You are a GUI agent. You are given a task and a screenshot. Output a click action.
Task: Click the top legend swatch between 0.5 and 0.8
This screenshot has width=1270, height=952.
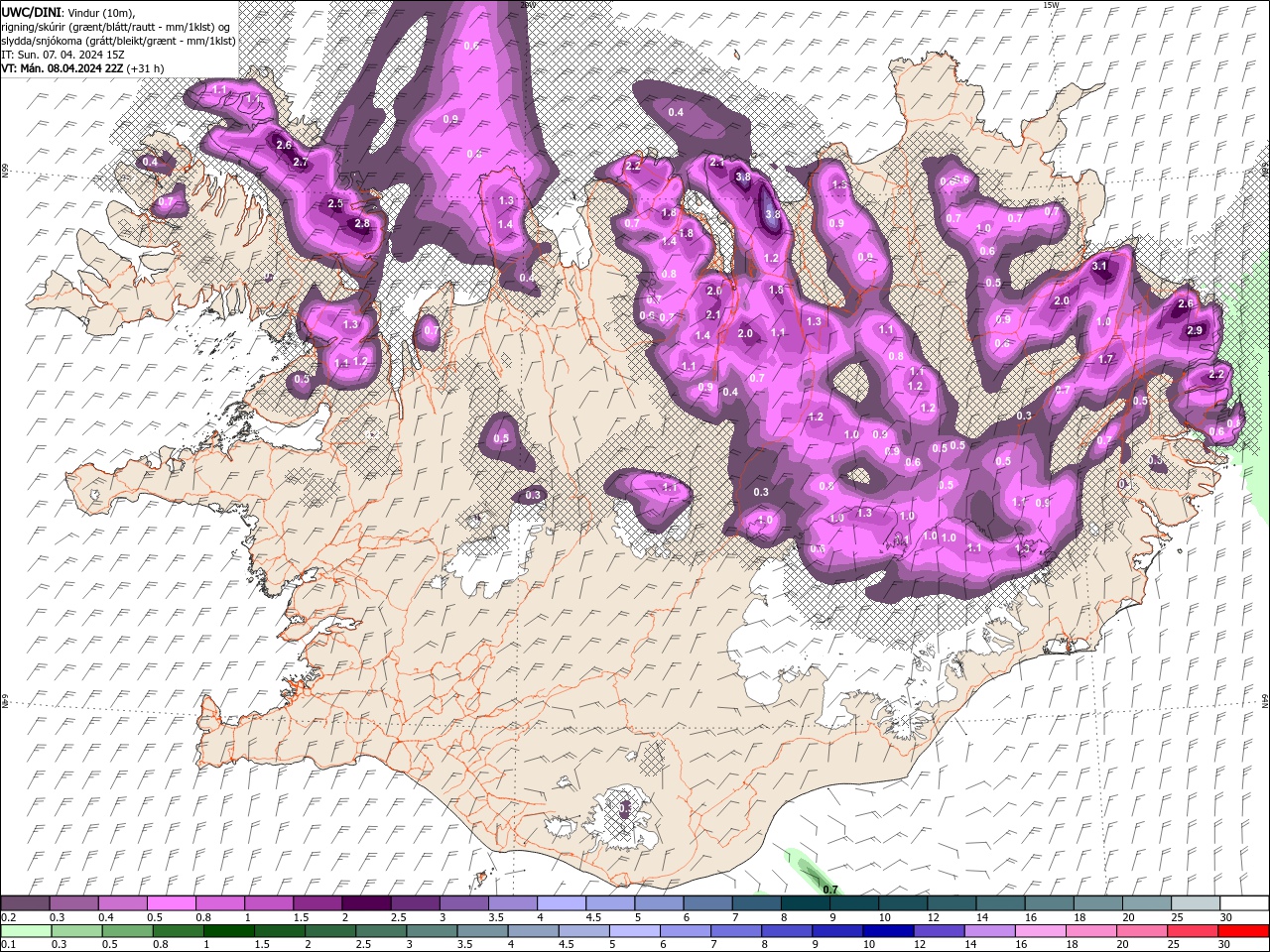coord(172,903)
